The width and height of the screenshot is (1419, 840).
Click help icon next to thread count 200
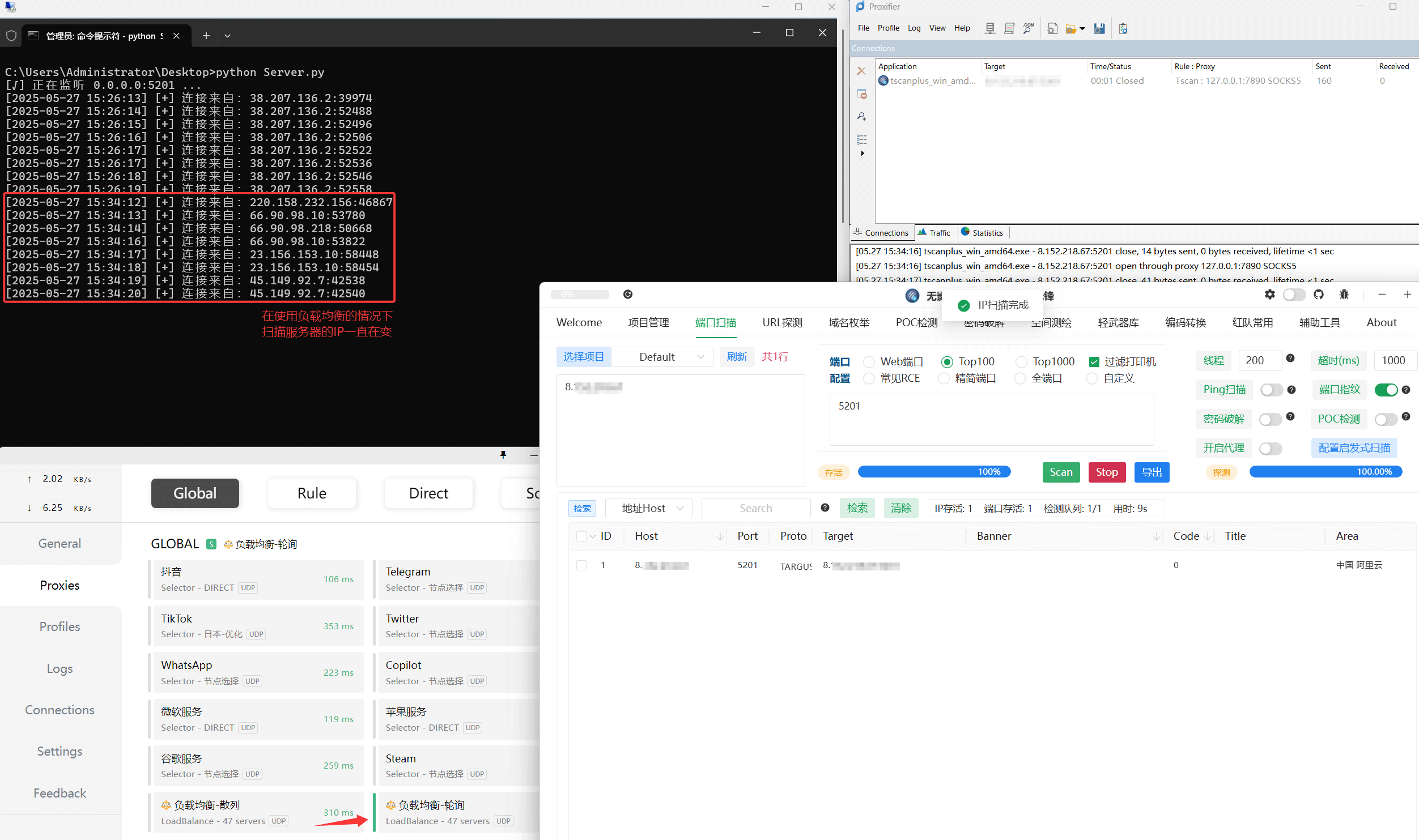click(x=1290, y=358)
